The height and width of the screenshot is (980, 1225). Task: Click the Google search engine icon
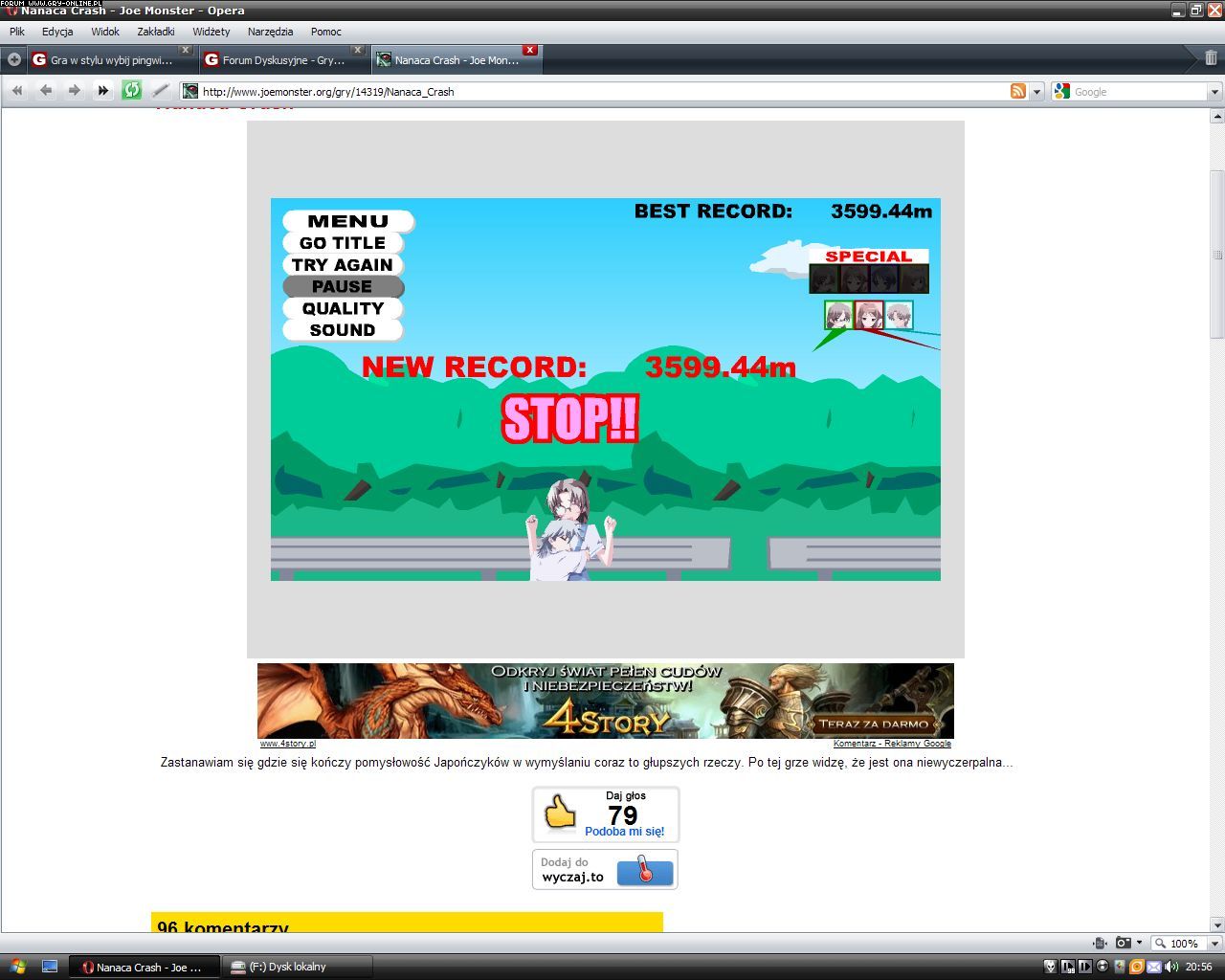click(1061, 91)
